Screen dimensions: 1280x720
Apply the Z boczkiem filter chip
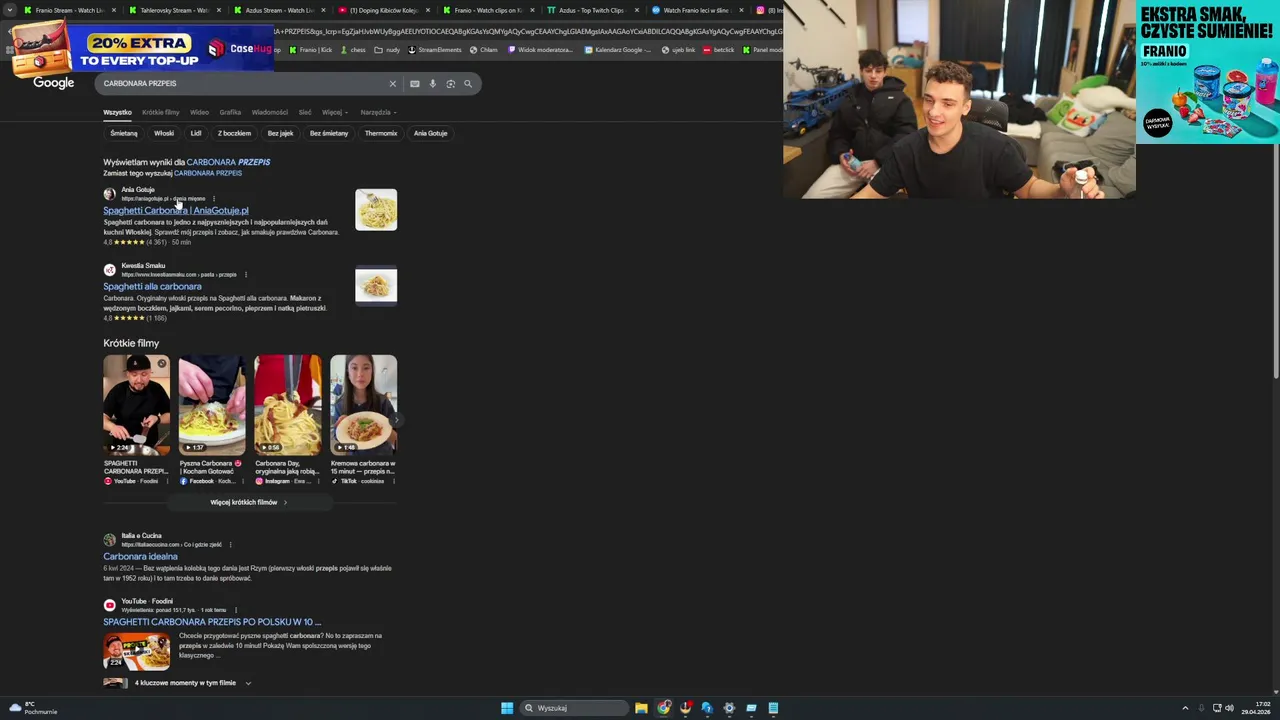click(234, 133)
